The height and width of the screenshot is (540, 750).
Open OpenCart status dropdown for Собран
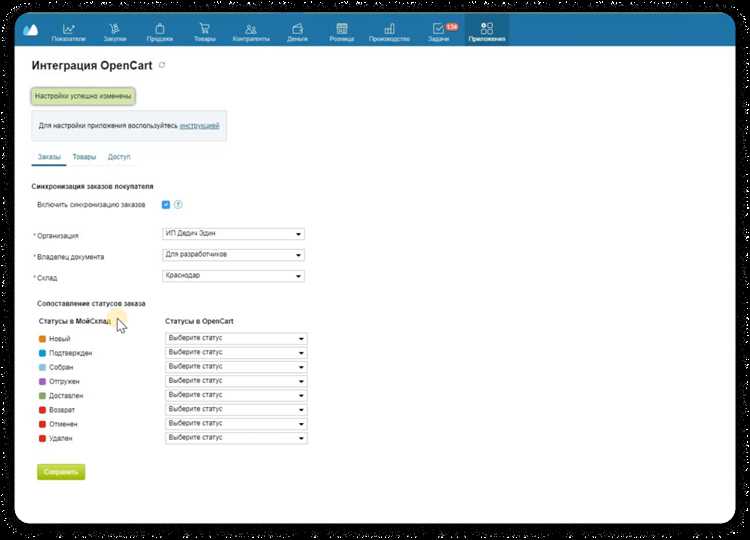tap(236, 367)
